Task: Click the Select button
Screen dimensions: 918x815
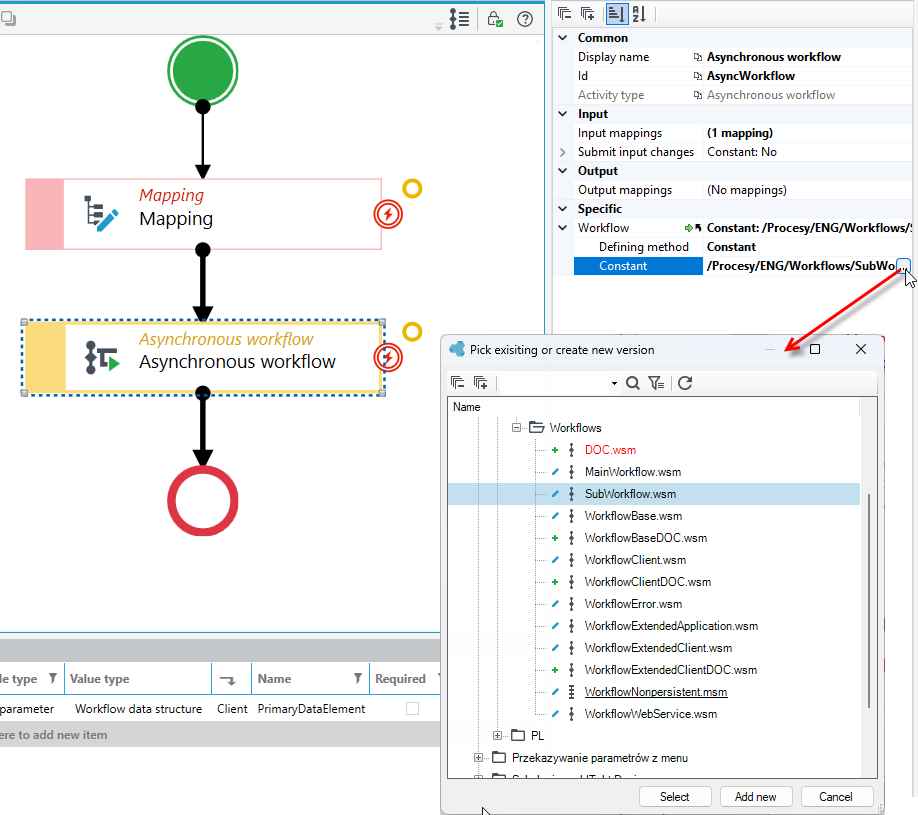Action: 674,797
